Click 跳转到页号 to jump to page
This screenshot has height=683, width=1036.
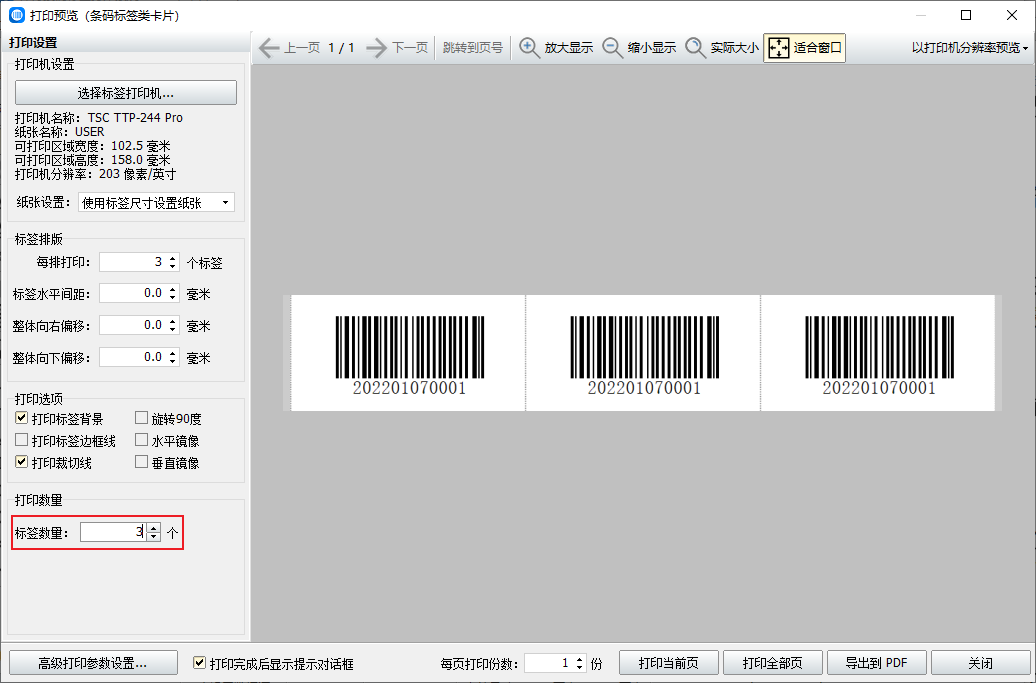coord(472,48)
